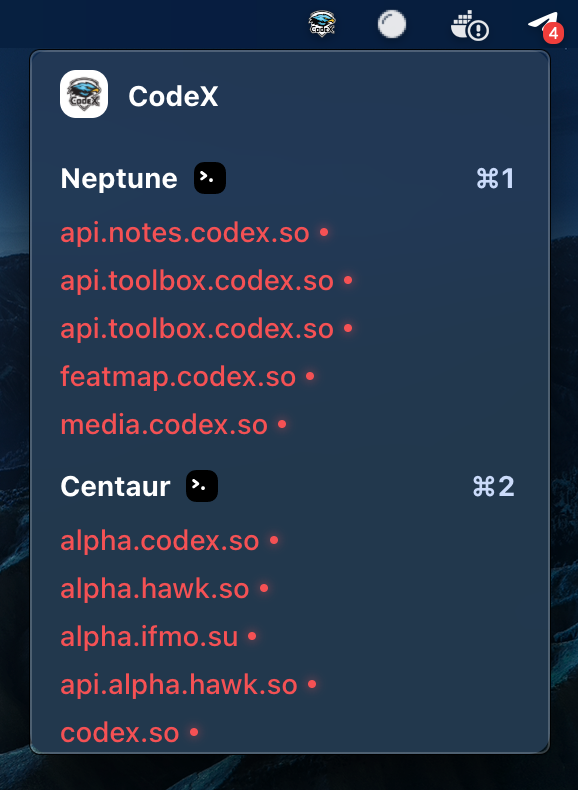Open the Docker whale menu bar icon
The image size is (578, 790).
[x=470, y=25]
